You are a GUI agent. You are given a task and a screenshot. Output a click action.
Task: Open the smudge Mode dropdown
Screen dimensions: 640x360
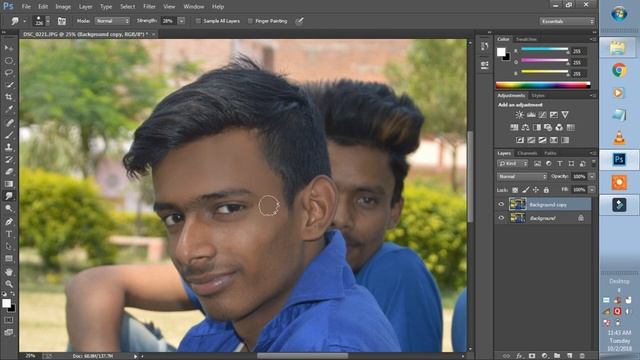click(112, 21)
